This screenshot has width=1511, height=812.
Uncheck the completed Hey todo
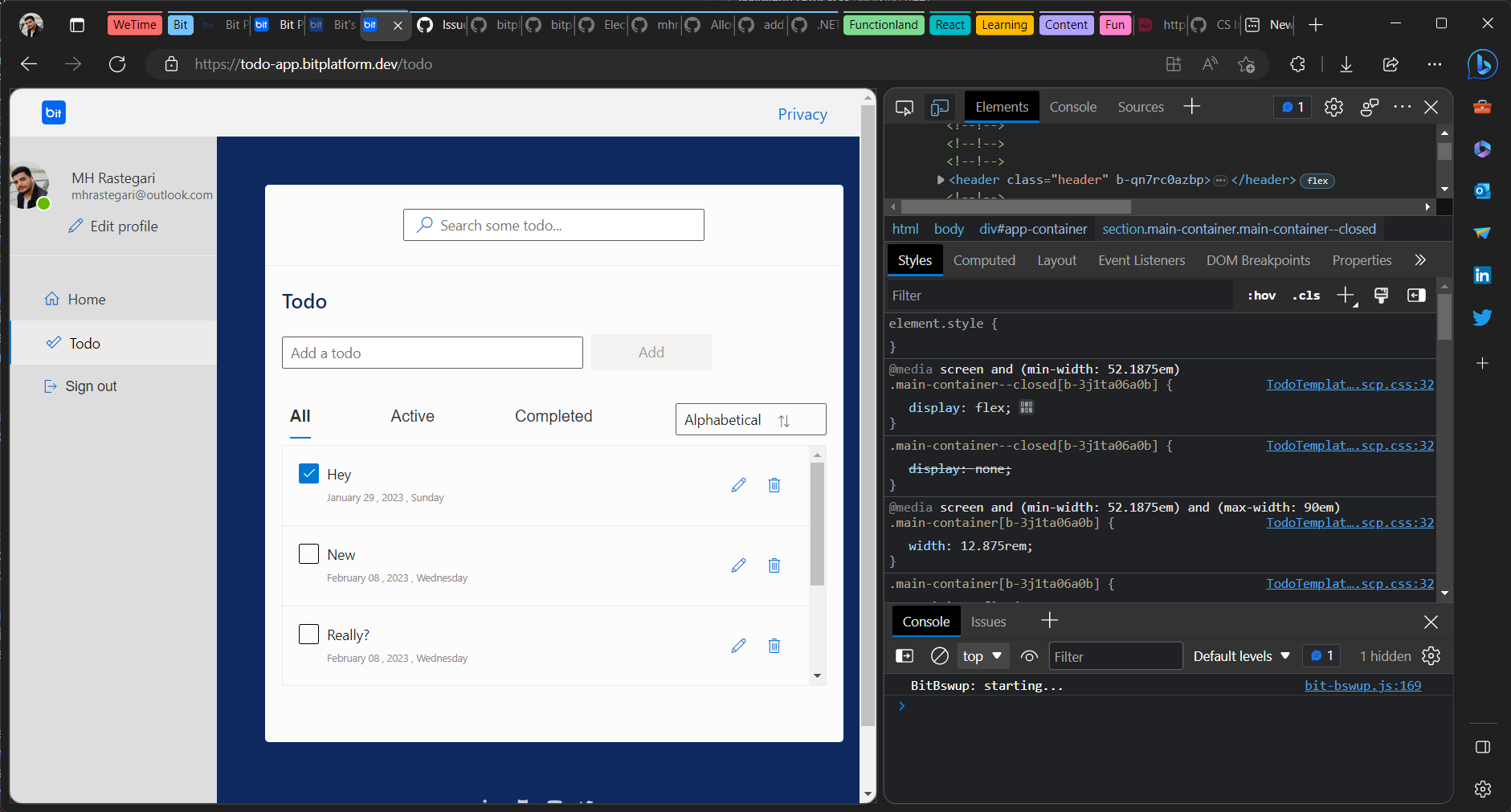308,473
